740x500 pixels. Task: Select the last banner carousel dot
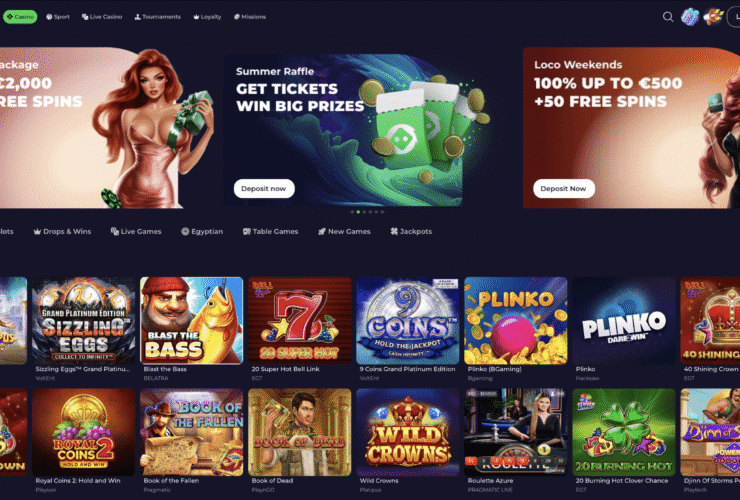click(382, 212)
